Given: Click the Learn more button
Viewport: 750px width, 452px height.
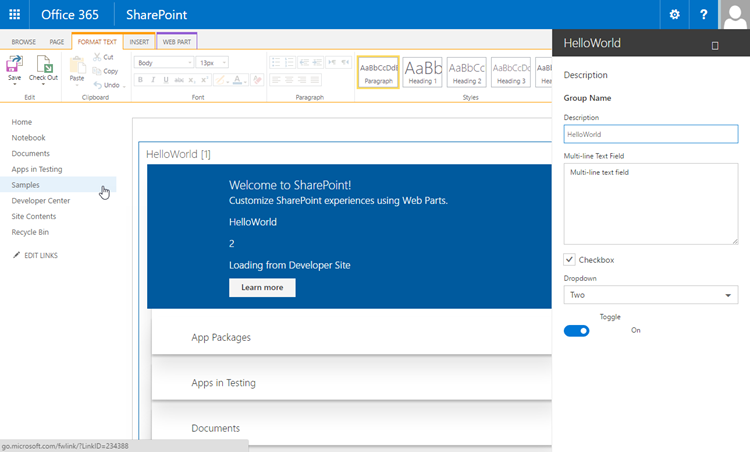Looking at the screenshot, I should pyautogui.click(x=262, y=287).
